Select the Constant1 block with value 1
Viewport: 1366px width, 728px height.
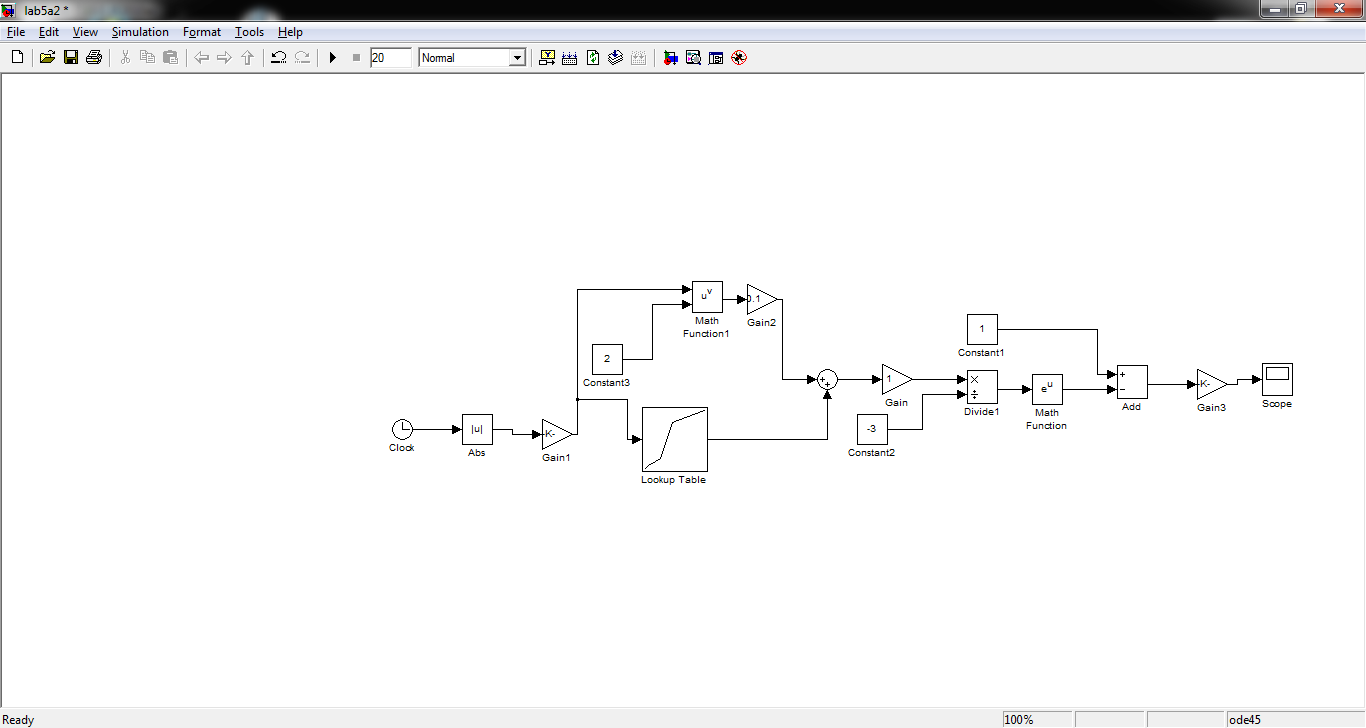click(x=982, y=329)
